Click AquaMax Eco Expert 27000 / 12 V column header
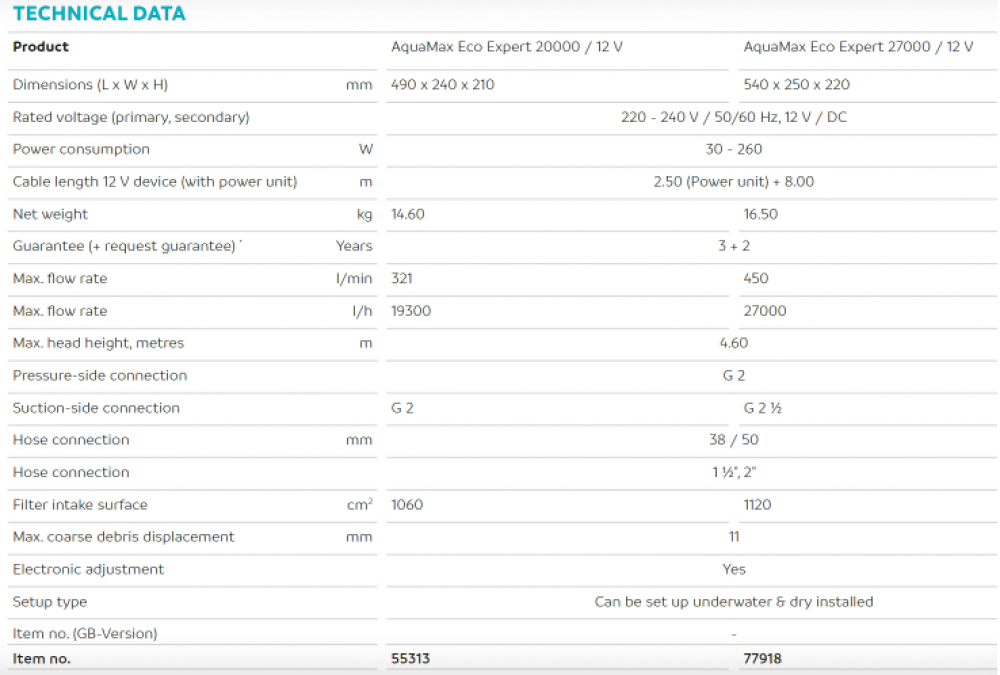 coord(858,47)
